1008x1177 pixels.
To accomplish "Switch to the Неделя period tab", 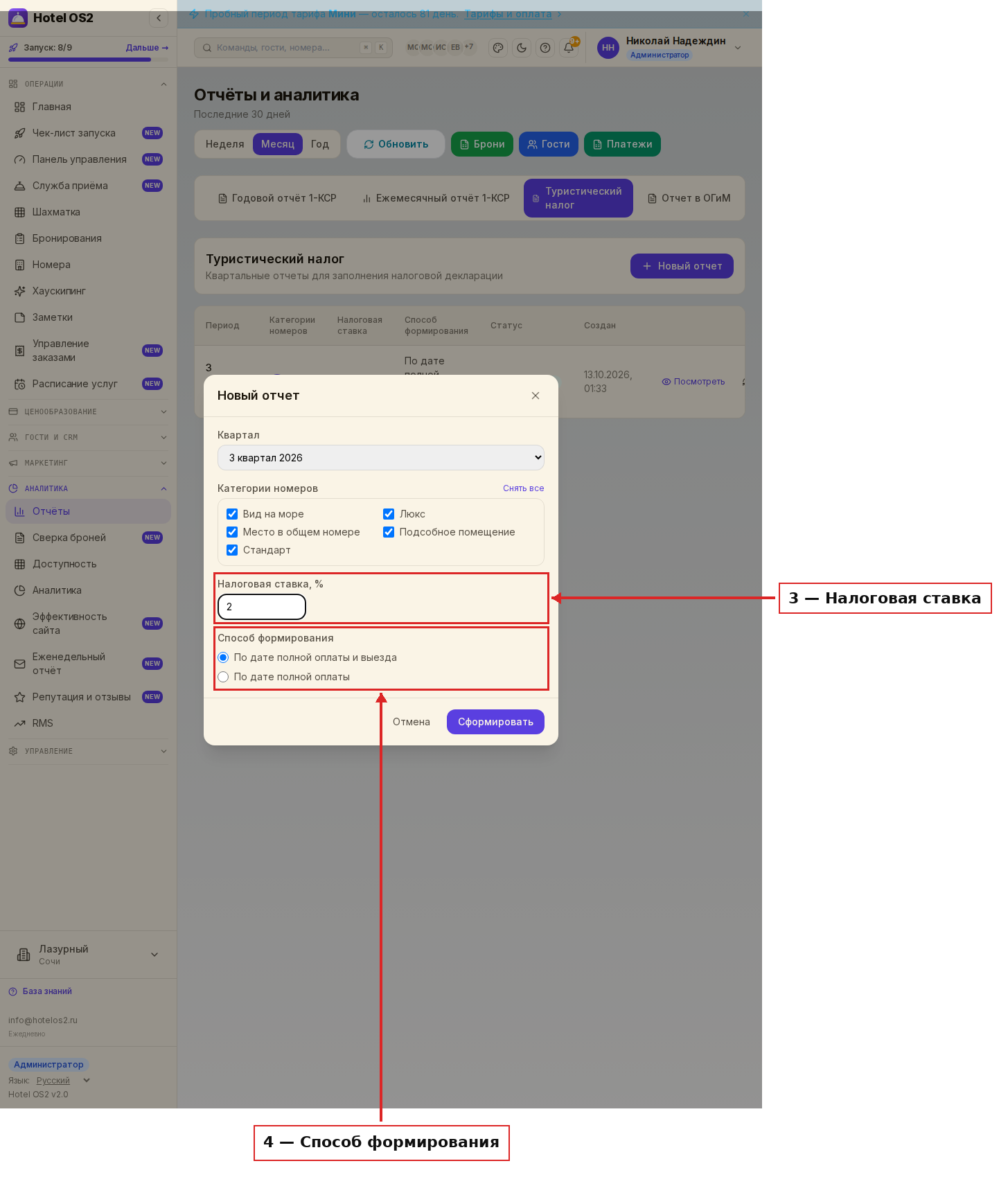I will [225, 144].
